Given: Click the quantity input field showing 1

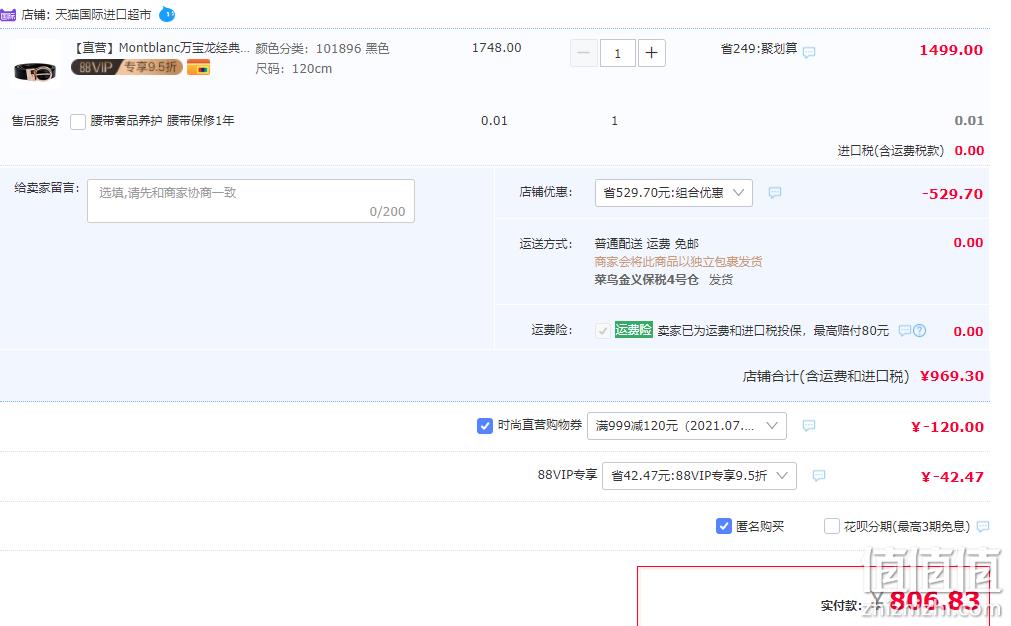Looking at the screenshot, I should coord(618,53).
